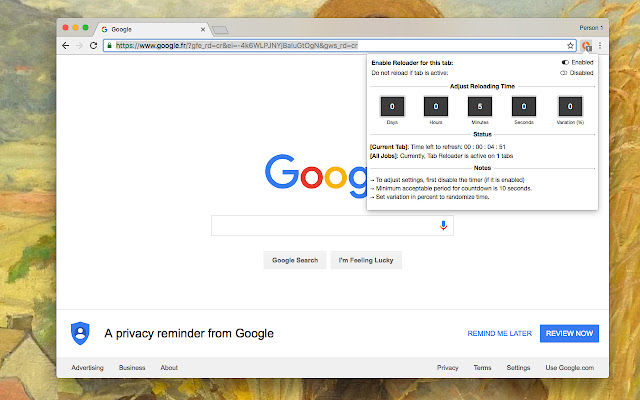Click the browser forward arrow

80,46
